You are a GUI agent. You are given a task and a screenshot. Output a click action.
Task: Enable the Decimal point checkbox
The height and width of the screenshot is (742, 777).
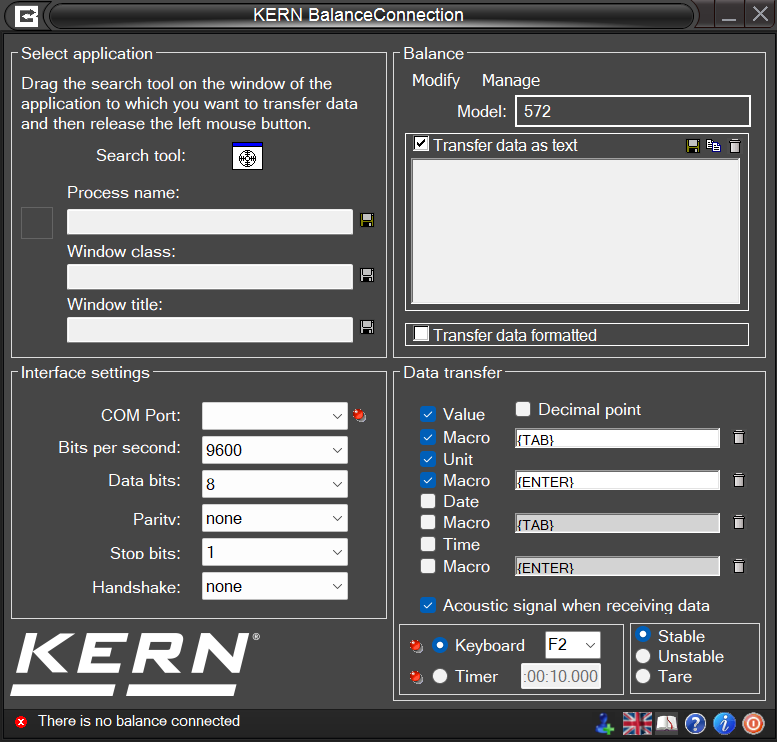[x=523, y=409]
